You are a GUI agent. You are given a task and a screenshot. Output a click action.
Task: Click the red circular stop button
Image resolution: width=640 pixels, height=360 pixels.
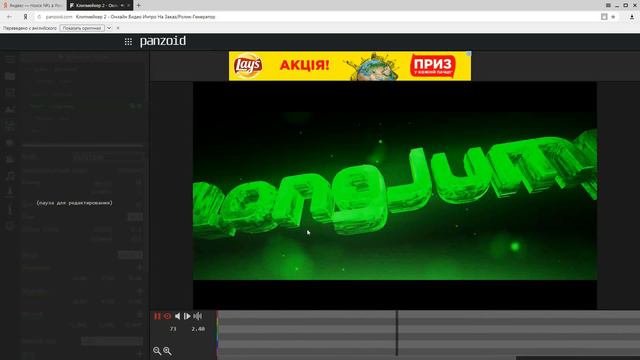click(x=167, y=316)
